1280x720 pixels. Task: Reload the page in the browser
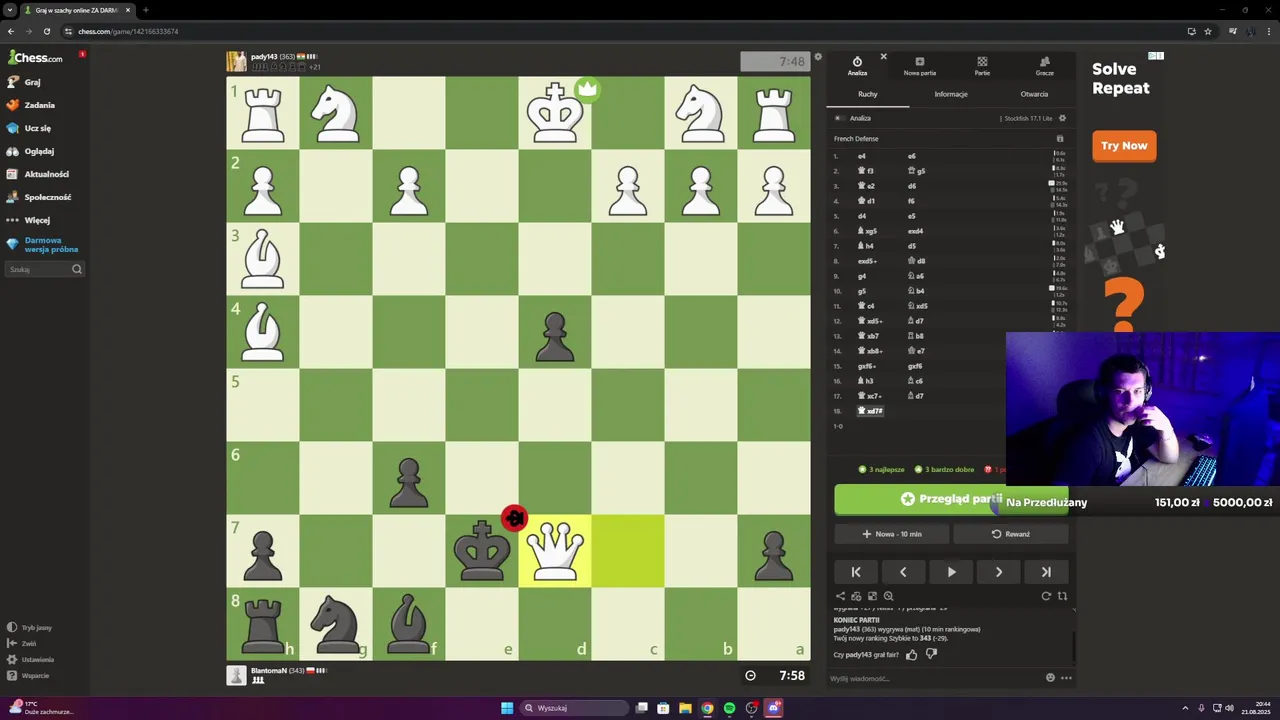pyautogui.click(x=46, y=31)
